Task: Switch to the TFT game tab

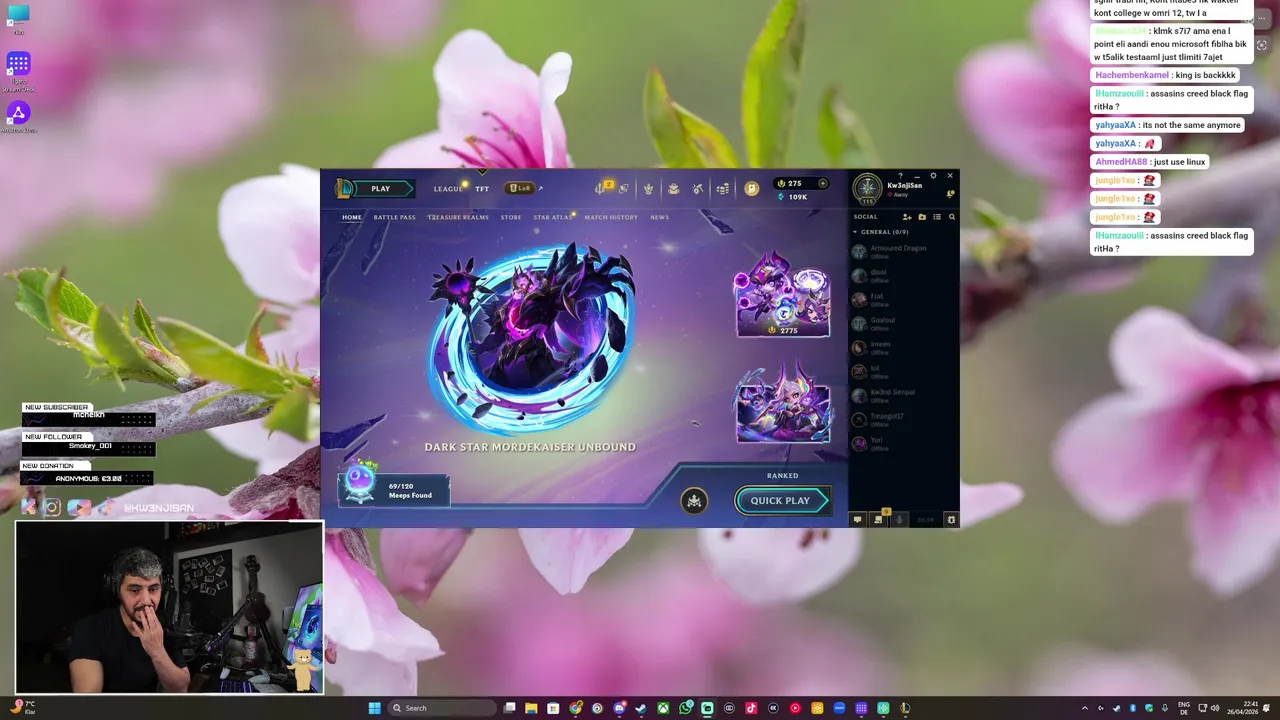Action: point(482,189)
